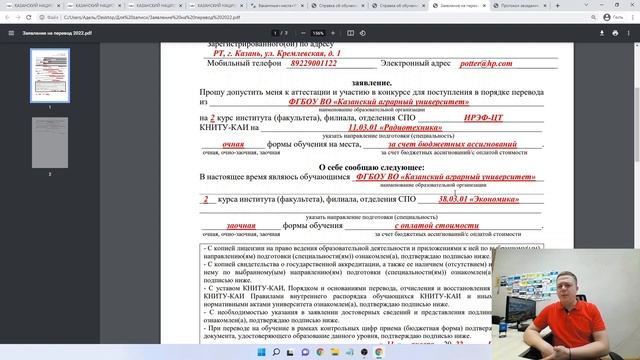Close the Протокол заседани tab

pos(545,6)
